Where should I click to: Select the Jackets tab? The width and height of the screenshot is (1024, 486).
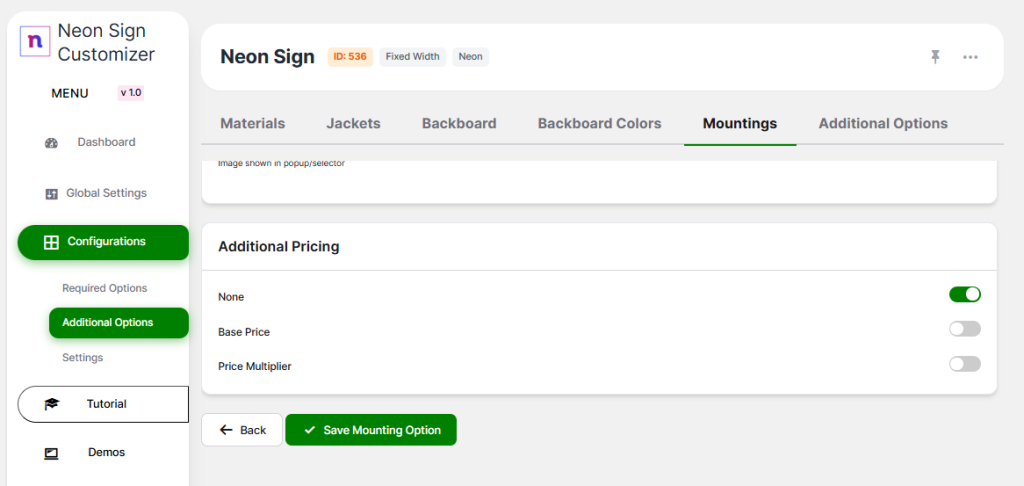coord(353,123)
